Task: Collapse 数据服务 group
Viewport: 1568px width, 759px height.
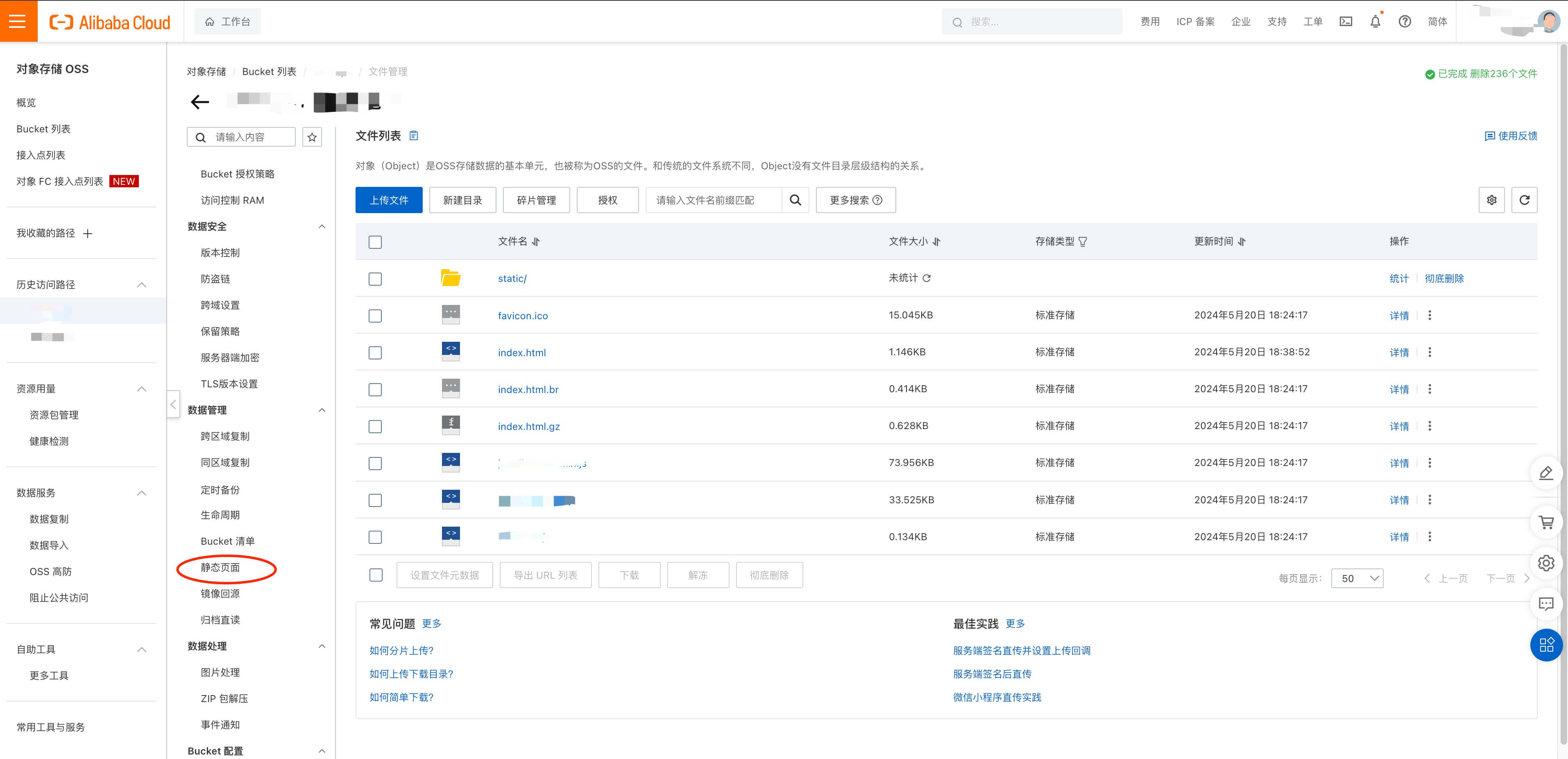Action: (x=142, y=493)
